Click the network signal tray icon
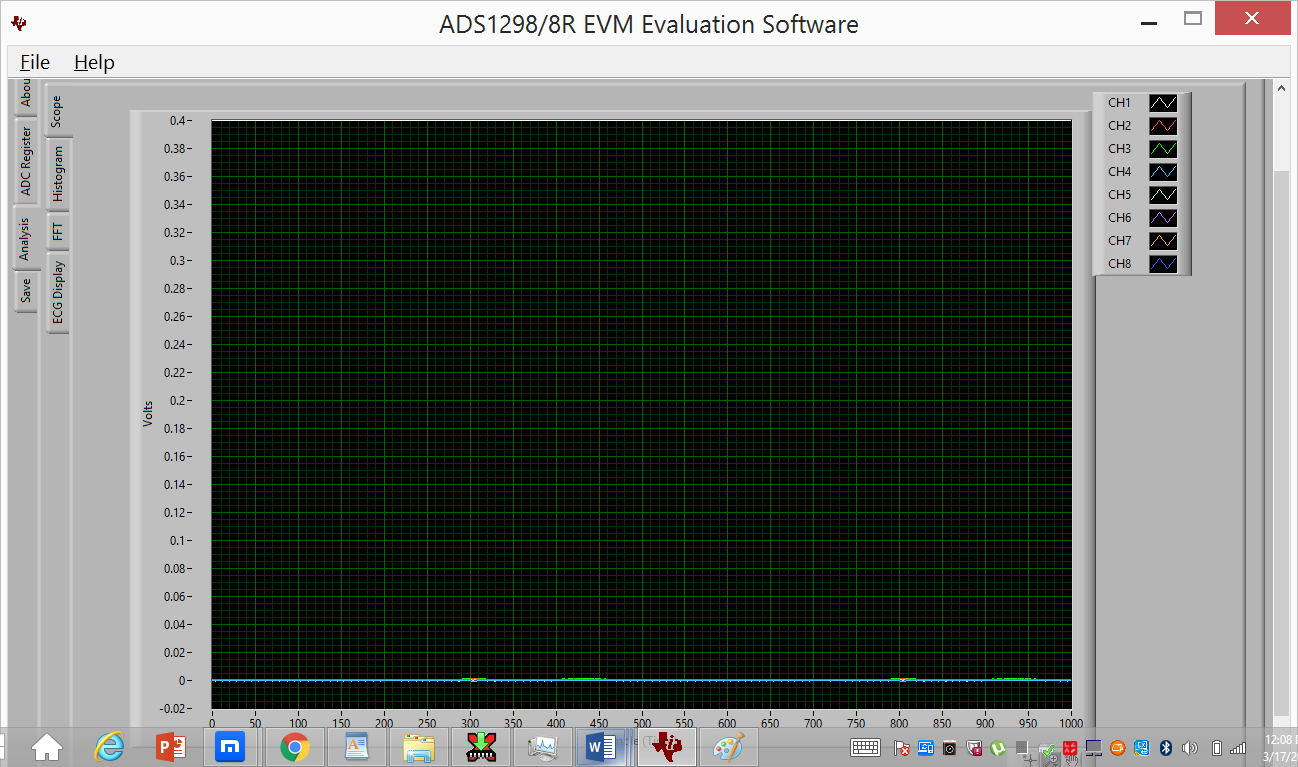The image size is (1298, 767). pyautogui.click(x=1236, y=747)
